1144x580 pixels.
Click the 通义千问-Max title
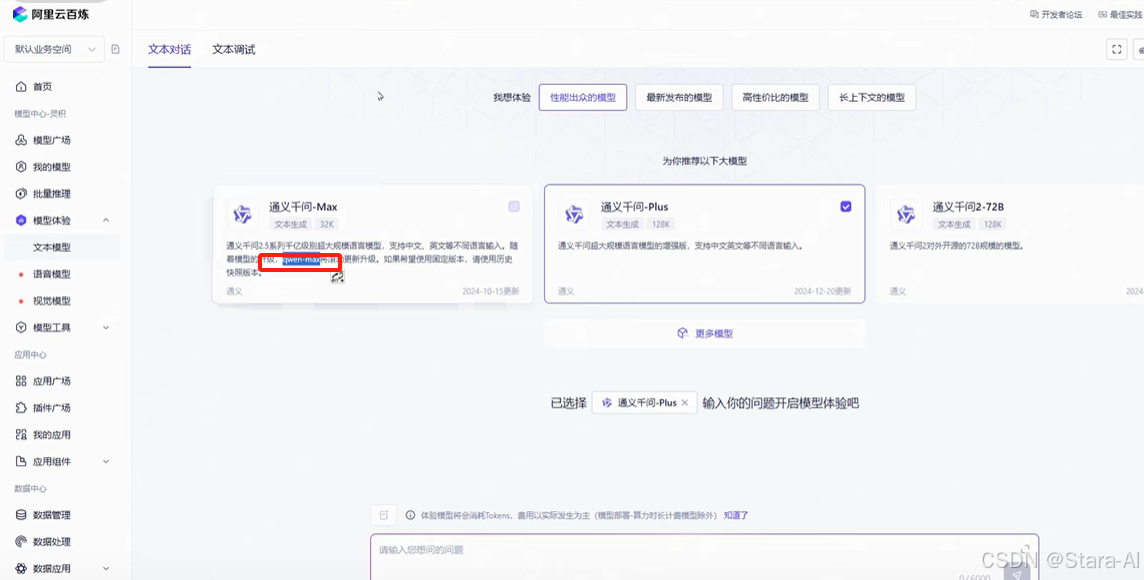pyautogui.click(x=304, y=207)
